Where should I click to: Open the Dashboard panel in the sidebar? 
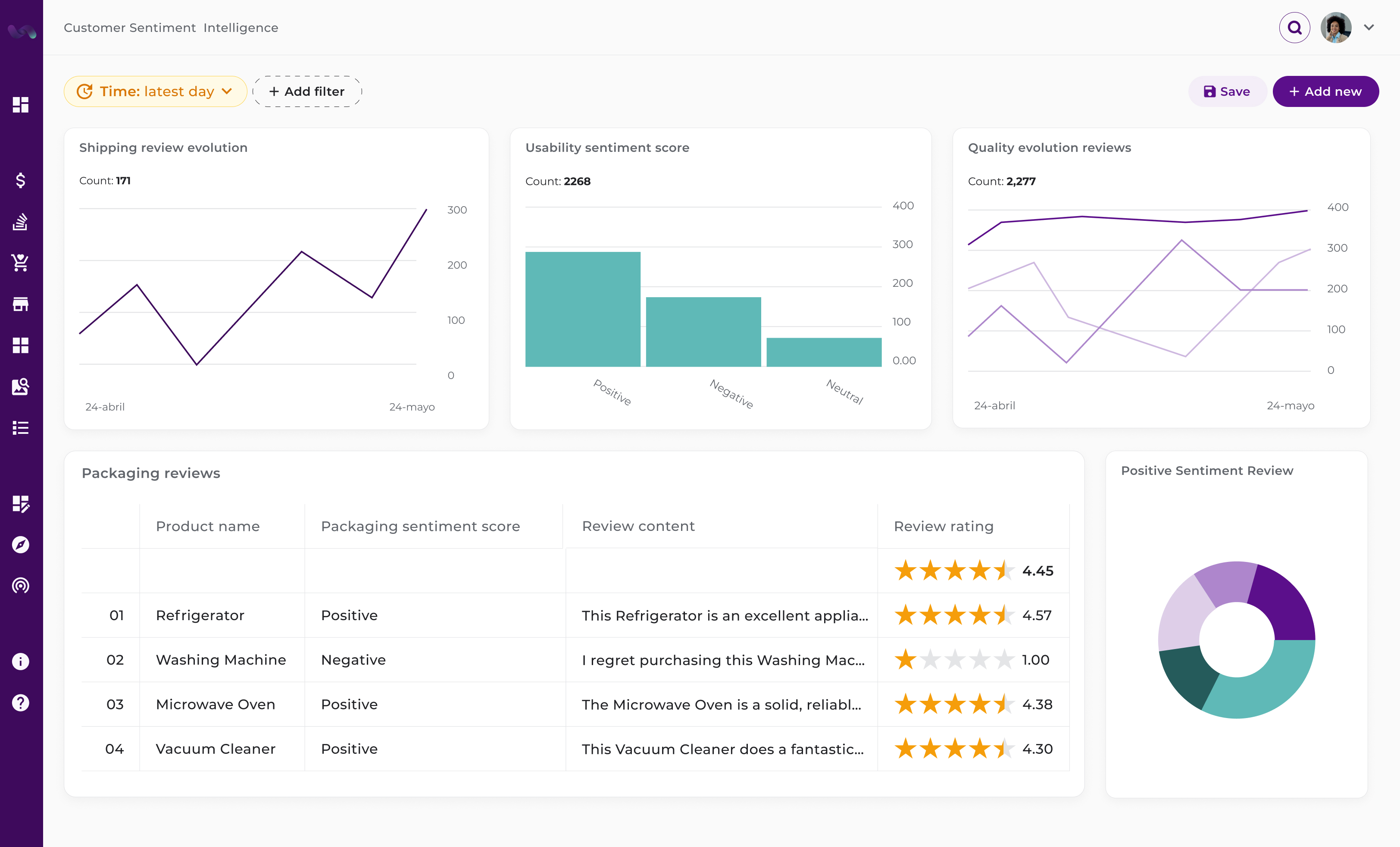click(x=21, y=105)
